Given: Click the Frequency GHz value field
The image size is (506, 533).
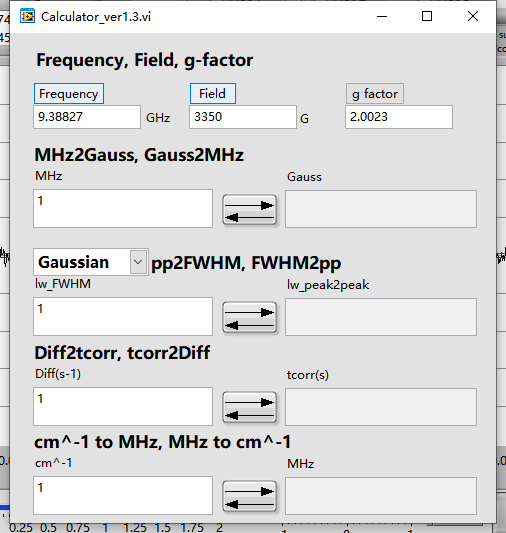Looking at the screenshot, I should click(x=87, y=117).
